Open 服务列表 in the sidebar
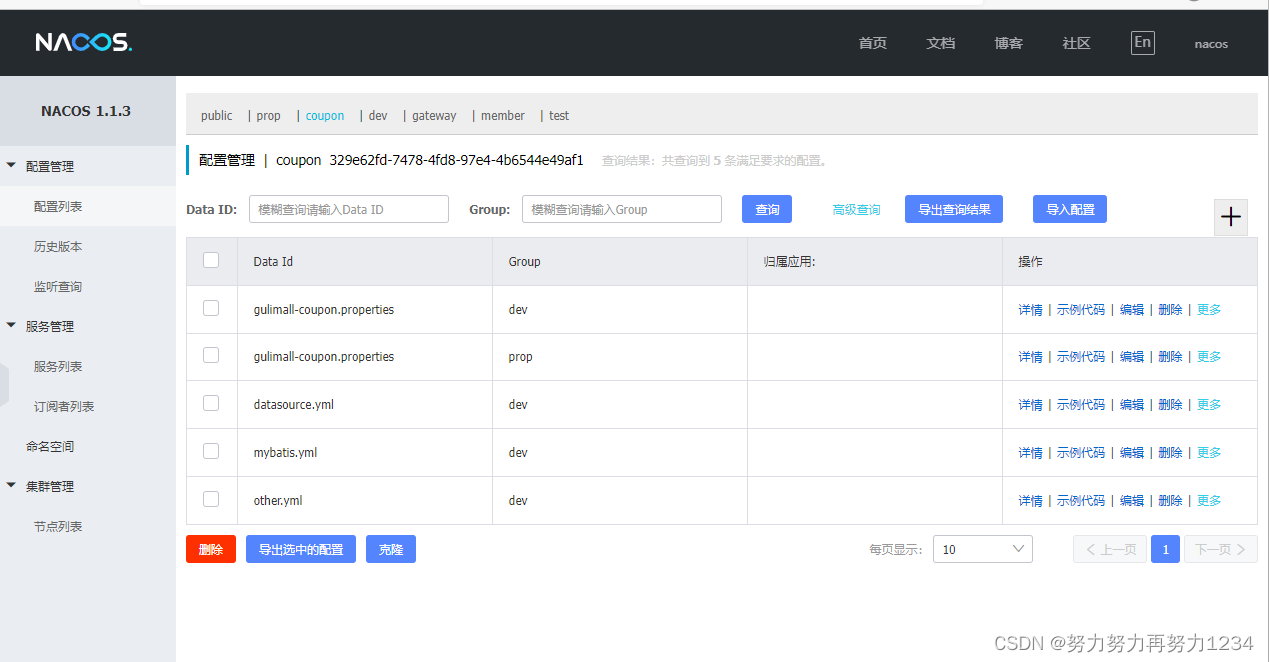 click(58, 366)
